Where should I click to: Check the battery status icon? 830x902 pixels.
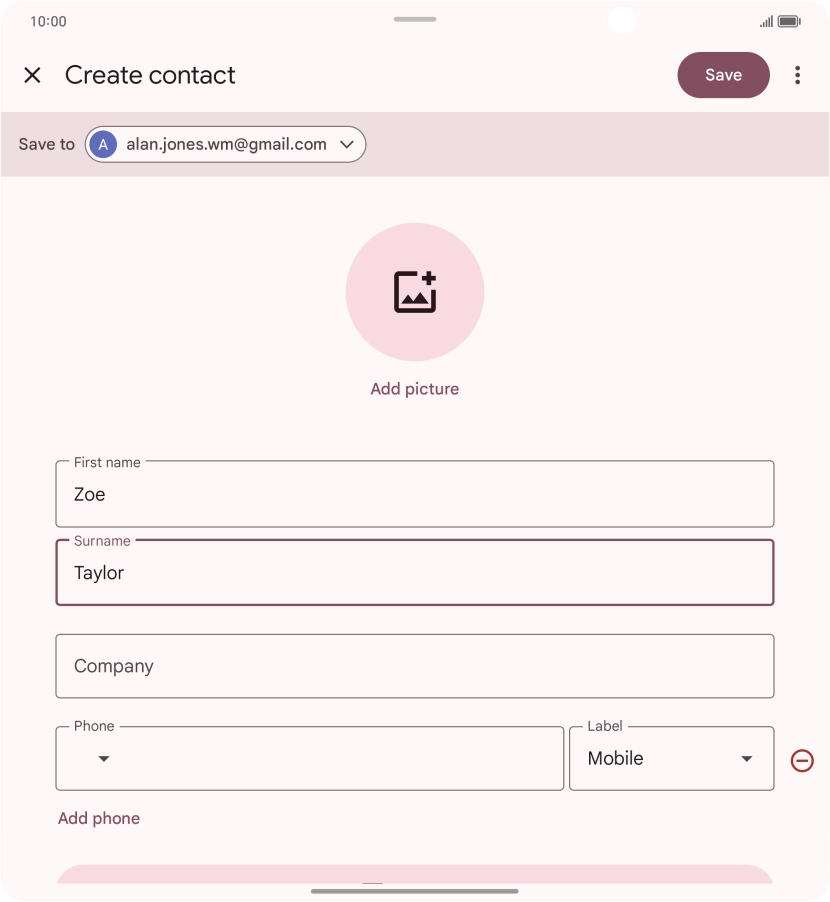[789, 21]
